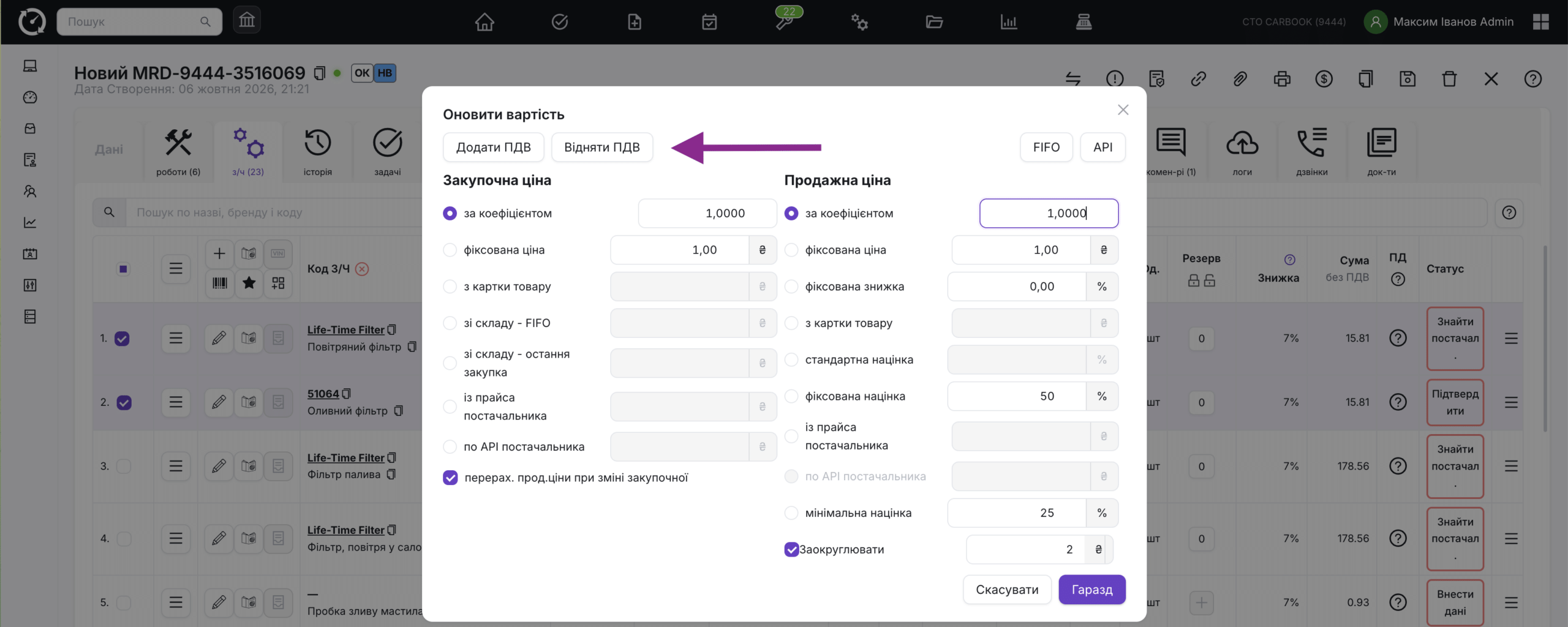
Task: Open the hamburger menu for row 5
Action: click(176, 603)
